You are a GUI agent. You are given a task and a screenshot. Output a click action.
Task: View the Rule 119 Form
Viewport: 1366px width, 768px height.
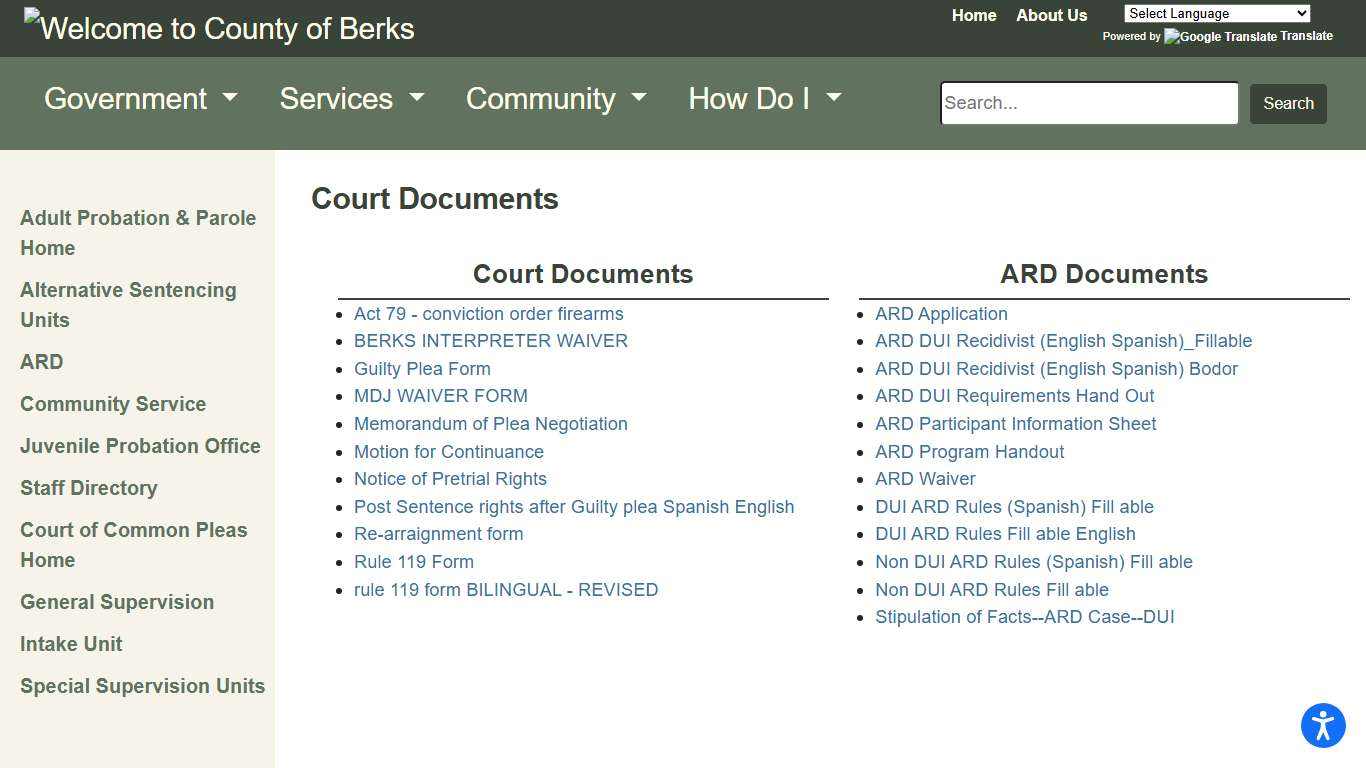tap(413, 561)
